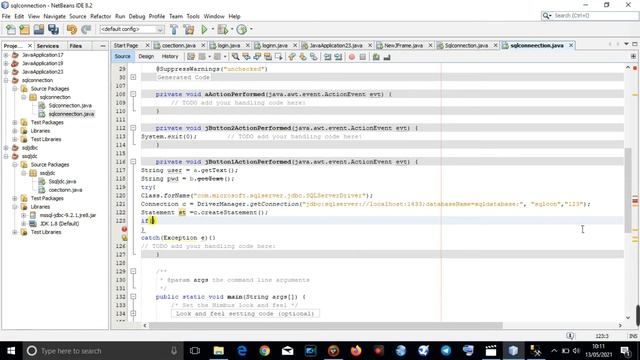Click the Stop Macro Recording icon

(x=362, y=57)
